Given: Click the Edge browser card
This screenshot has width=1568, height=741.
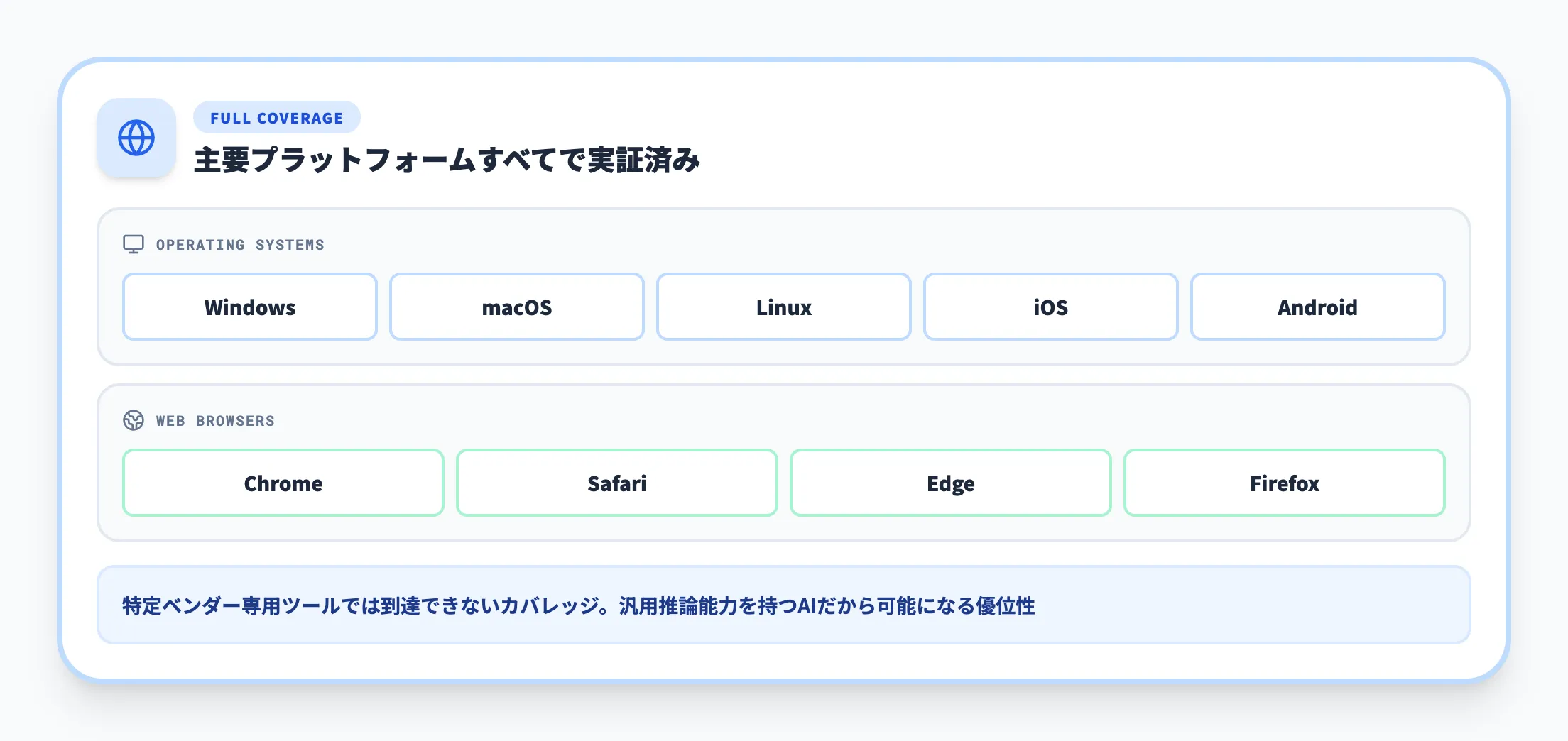Looking at the screenshot, I should click(x=950, y=483).
